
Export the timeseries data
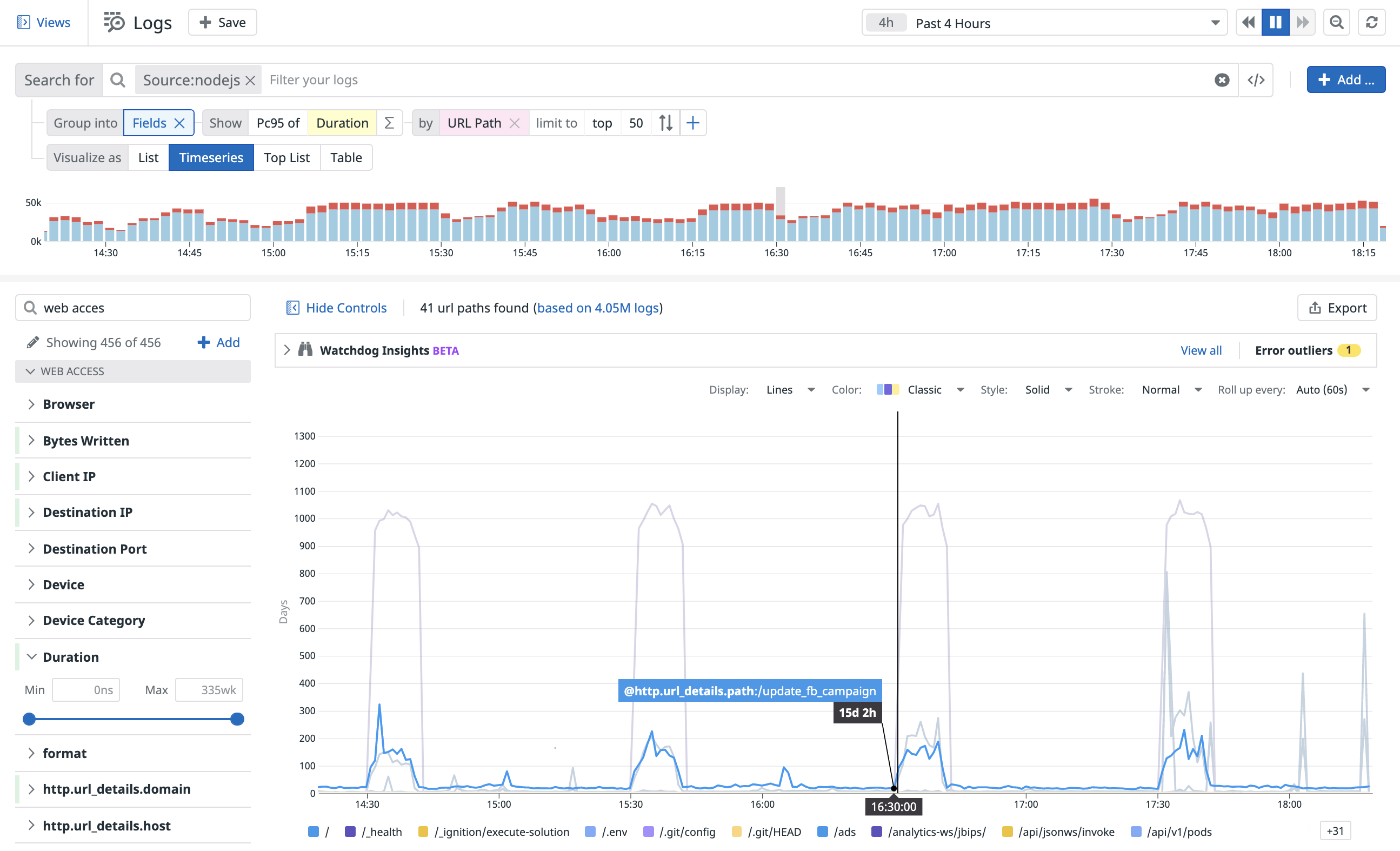point(1337,308)
